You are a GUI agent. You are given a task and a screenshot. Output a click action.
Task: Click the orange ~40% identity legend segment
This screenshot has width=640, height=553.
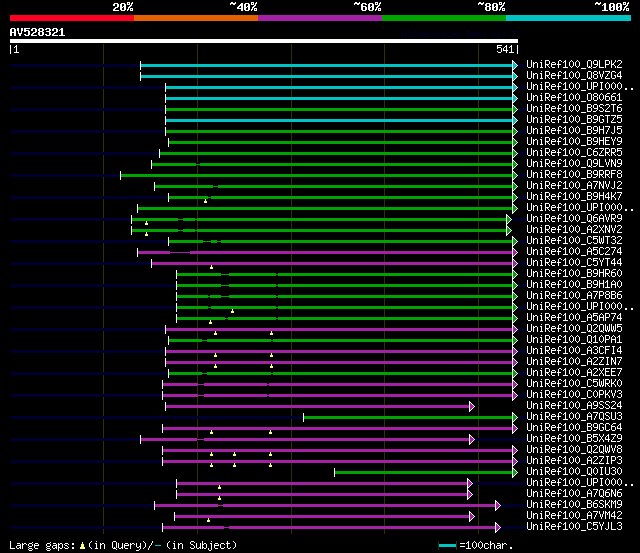click(x=196, y=18)
